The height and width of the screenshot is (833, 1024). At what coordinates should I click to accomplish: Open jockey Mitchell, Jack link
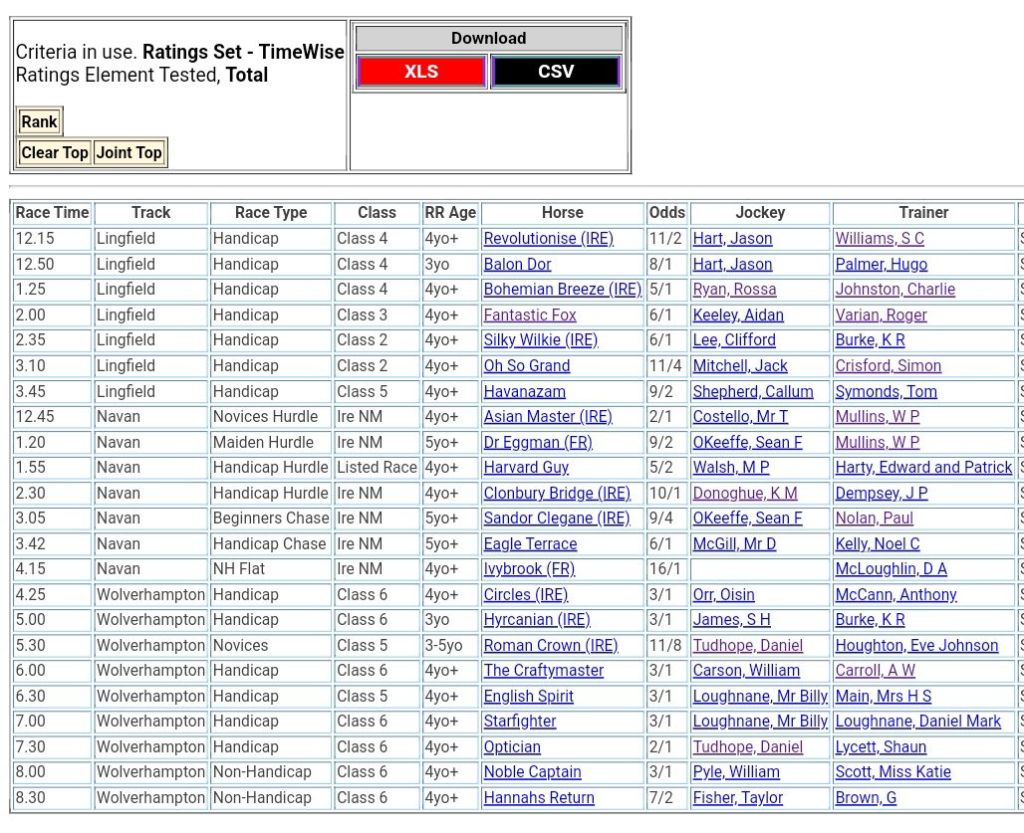740,366
